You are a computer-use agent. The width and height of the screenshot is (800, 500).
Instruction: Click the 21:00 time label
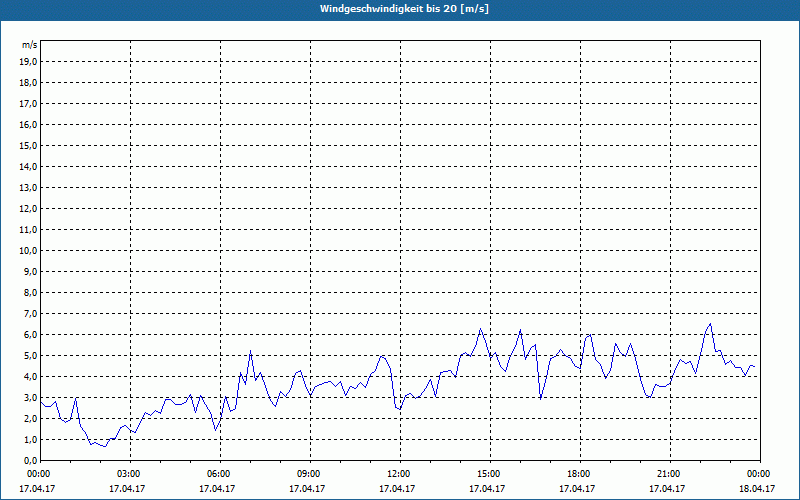pos(670,474)
